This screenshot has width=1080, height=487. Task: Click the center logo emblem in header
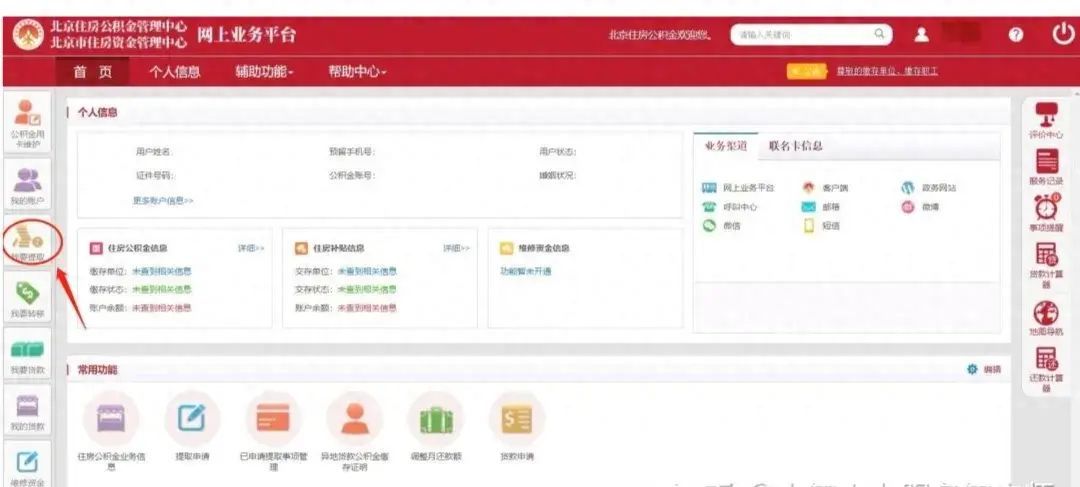point(28,34)
